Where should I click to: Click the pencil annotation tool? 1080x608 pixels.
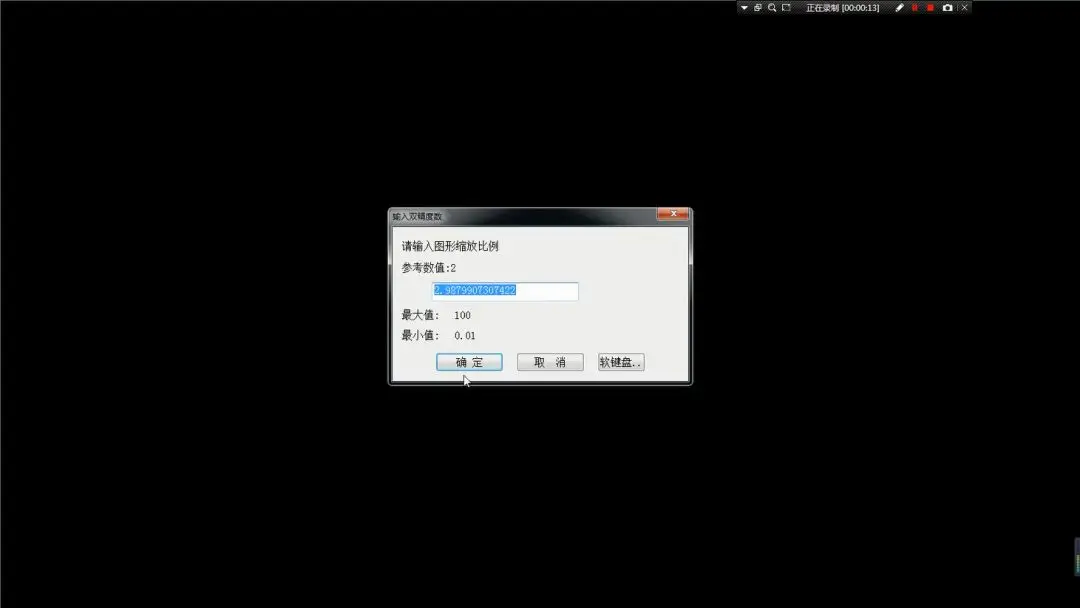coord(899,7)
